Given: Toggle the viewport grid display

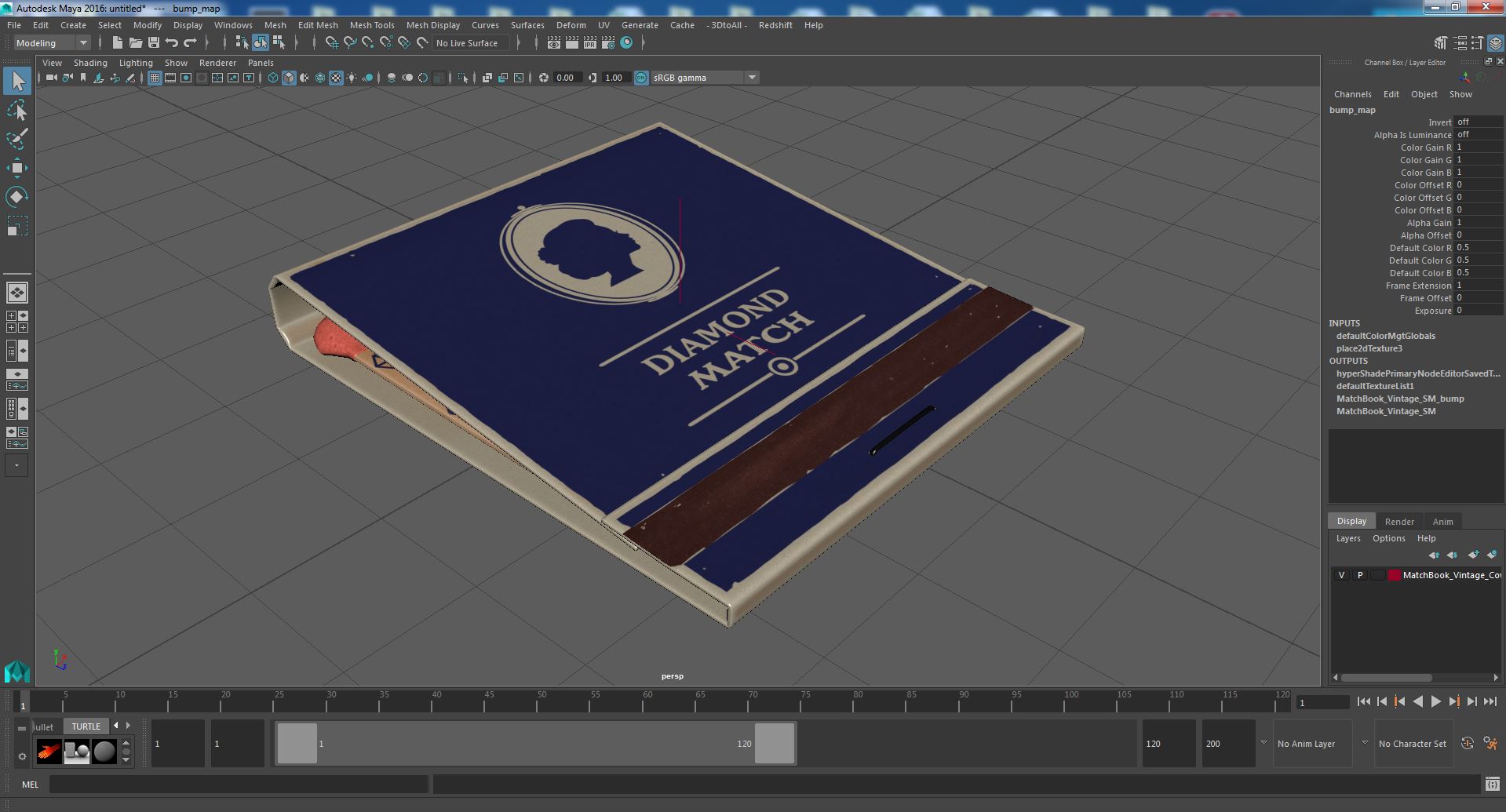Looking at the screenshot, I should (154, 78).
